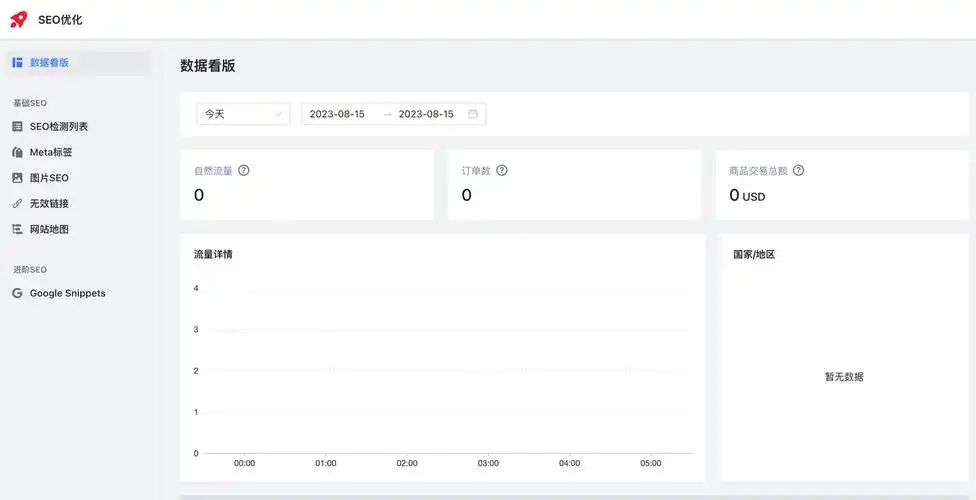Image resolution: width=976 pixels, height=500 pixels.
Task: Click the start date 2023-08-15 field
Action: [337, 114]
